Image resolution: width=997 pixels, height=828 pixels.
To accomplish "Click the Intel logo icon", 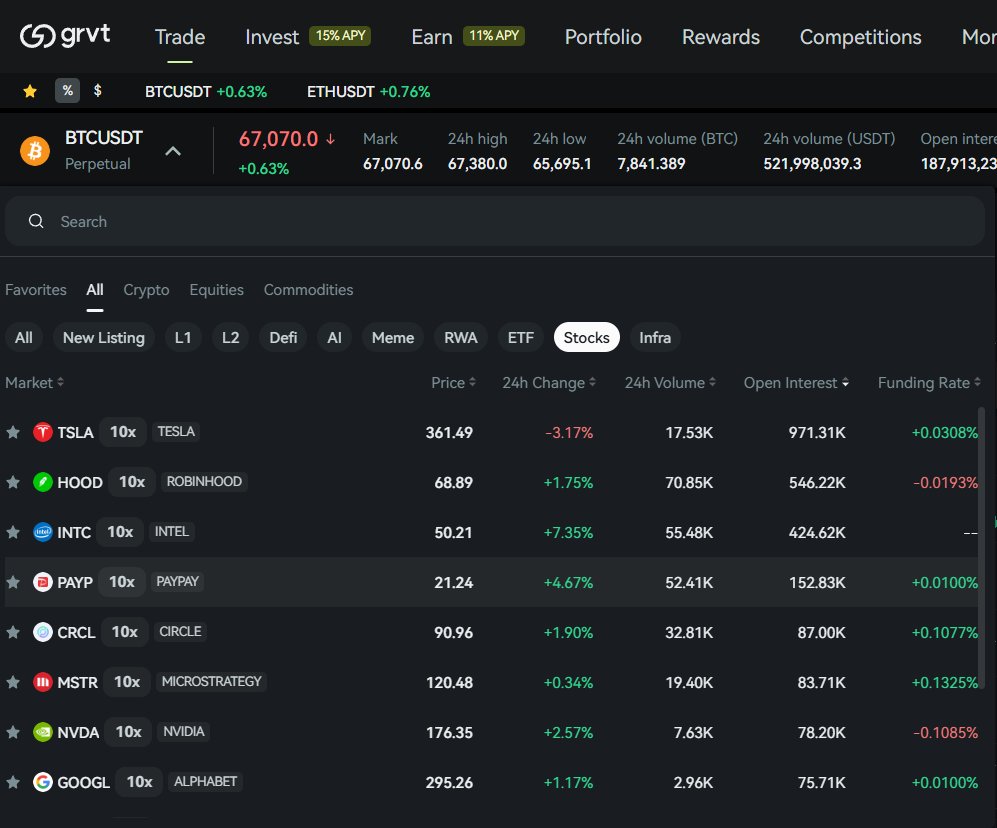I will (43, 532).
